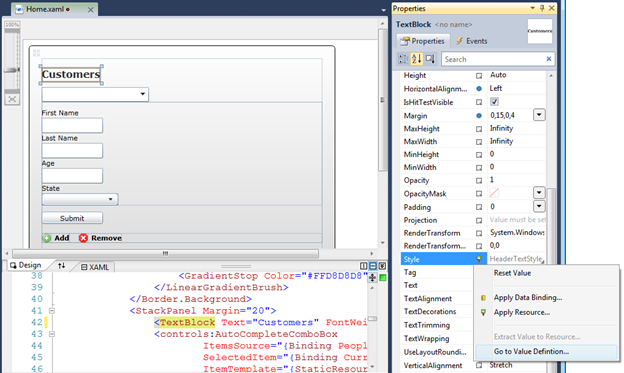This screenshot has height=373, width=624.
Task: Click the Opacity property marker square
Action: click(479, 181)
